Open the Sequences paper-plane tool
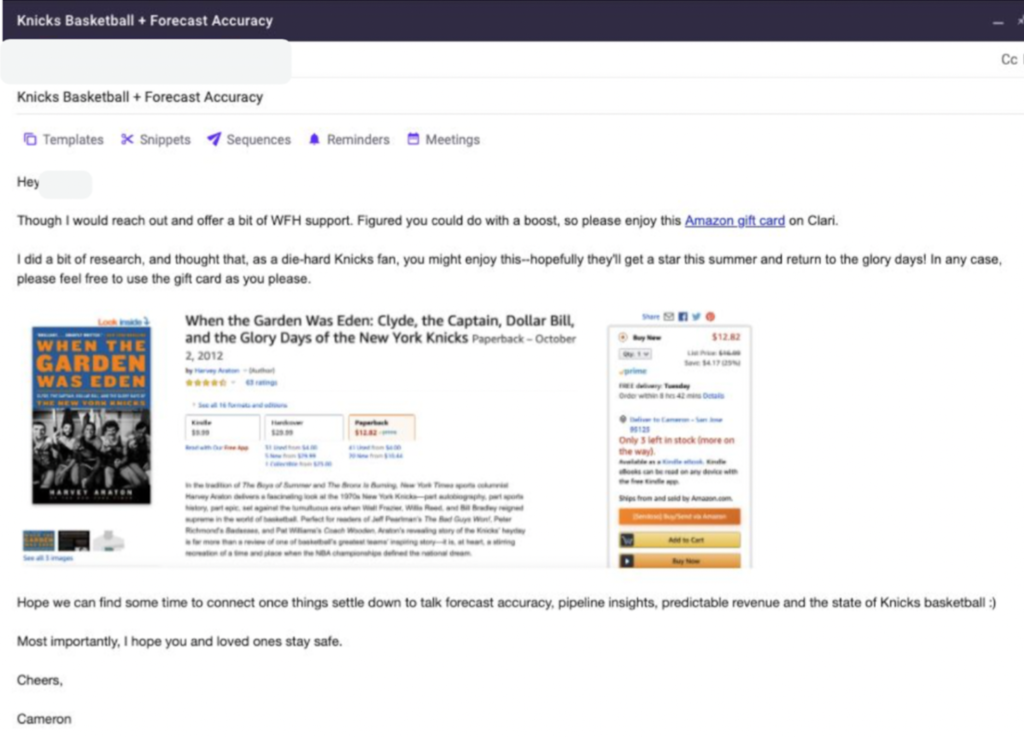The height and width of the screenshot is (737, 1024). click(248, 140)
